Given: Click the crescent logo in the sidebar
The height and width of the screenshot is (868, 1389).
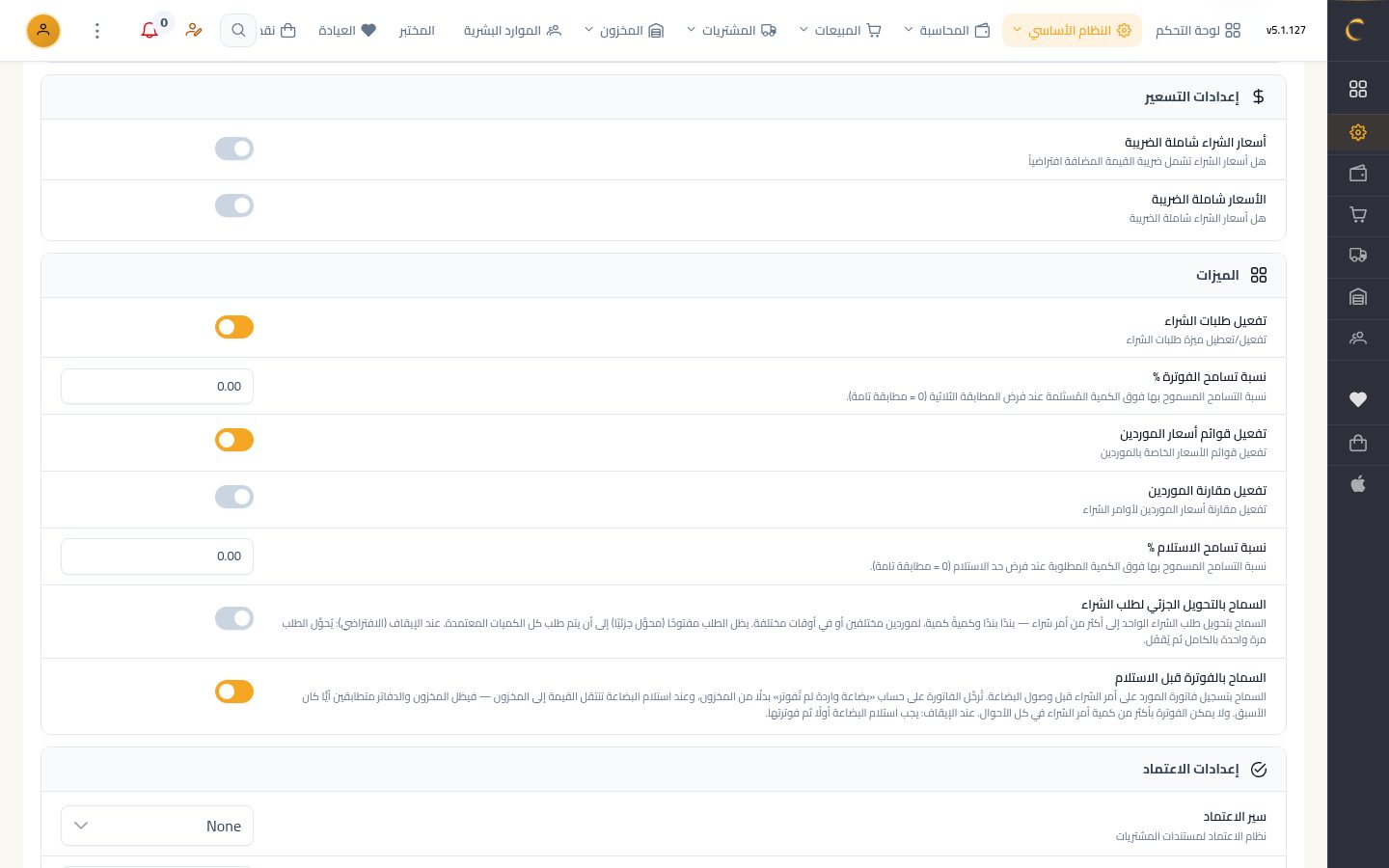Looking at the screenshot, I should [x=1355, y=30].
